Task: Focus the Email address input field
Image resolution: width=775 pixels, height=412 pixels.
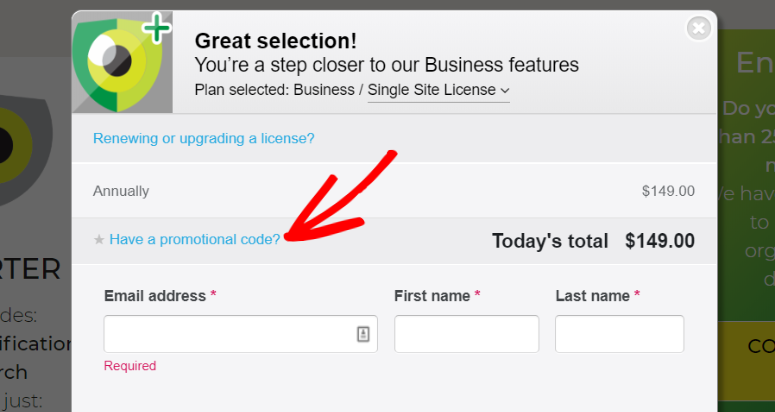Action: point(241,334)
